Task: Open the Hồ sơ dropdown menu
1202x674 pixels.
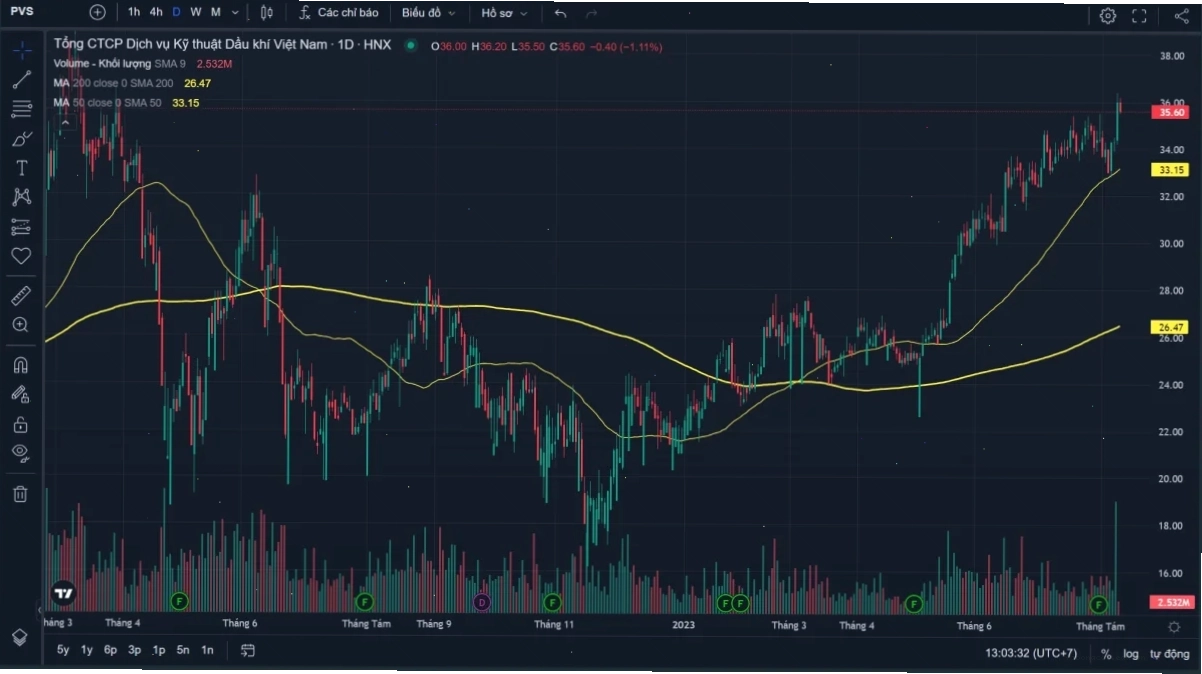Action: tap(503, 13)
